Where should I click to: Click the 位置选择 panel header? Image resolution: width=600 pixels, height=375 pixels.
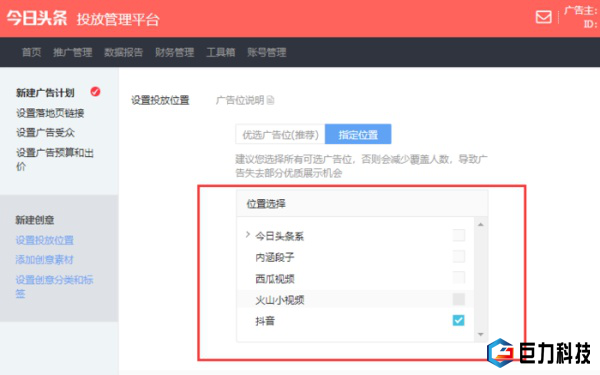point(362,204)
